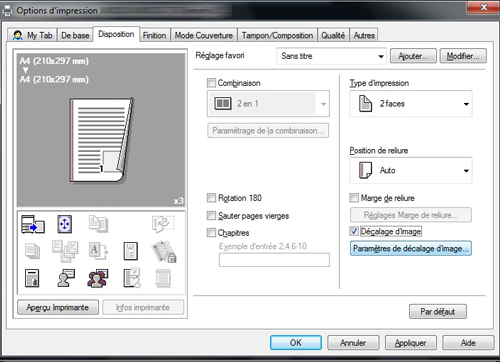Click greyed letter A page icon

[x=98, y=251]
